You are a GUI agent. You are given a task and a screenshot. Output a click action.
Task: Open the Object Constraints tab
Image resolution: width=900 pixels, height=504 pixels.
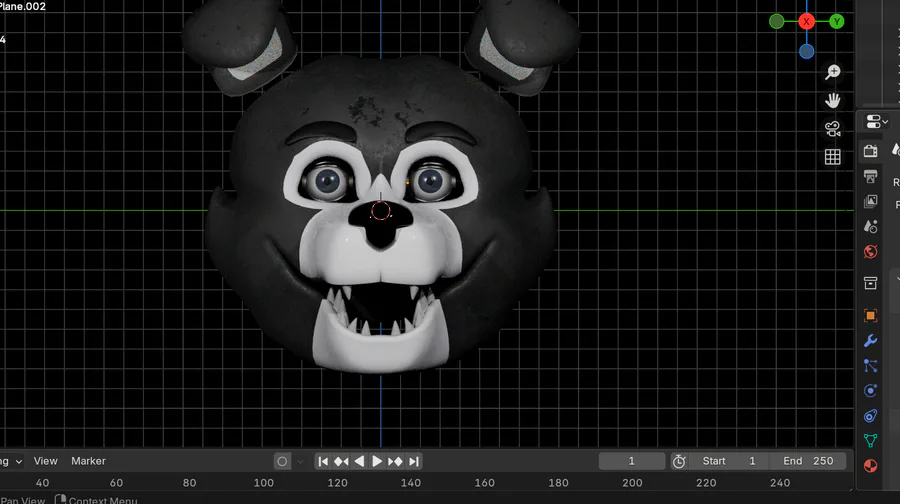(871, 416)
